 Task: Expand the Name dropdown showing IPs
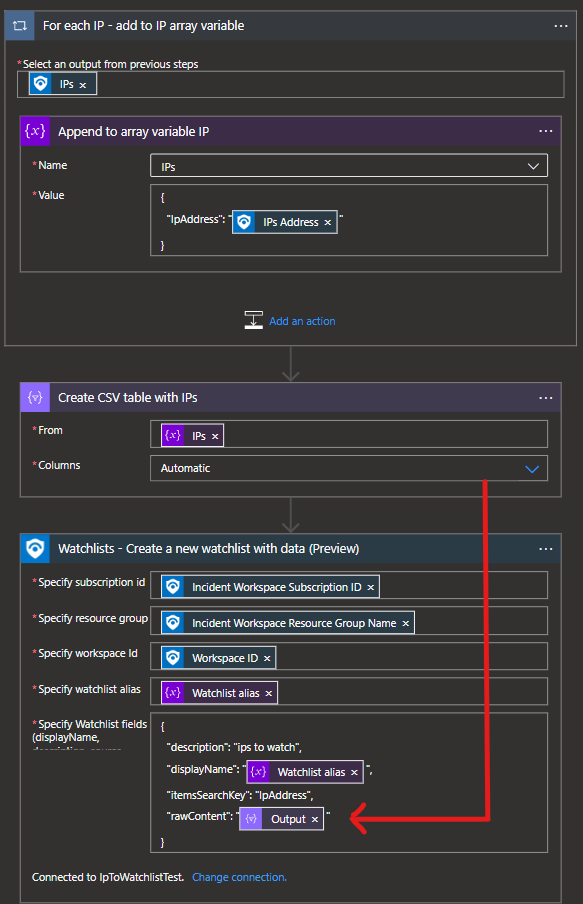click(x=533, y=167)
